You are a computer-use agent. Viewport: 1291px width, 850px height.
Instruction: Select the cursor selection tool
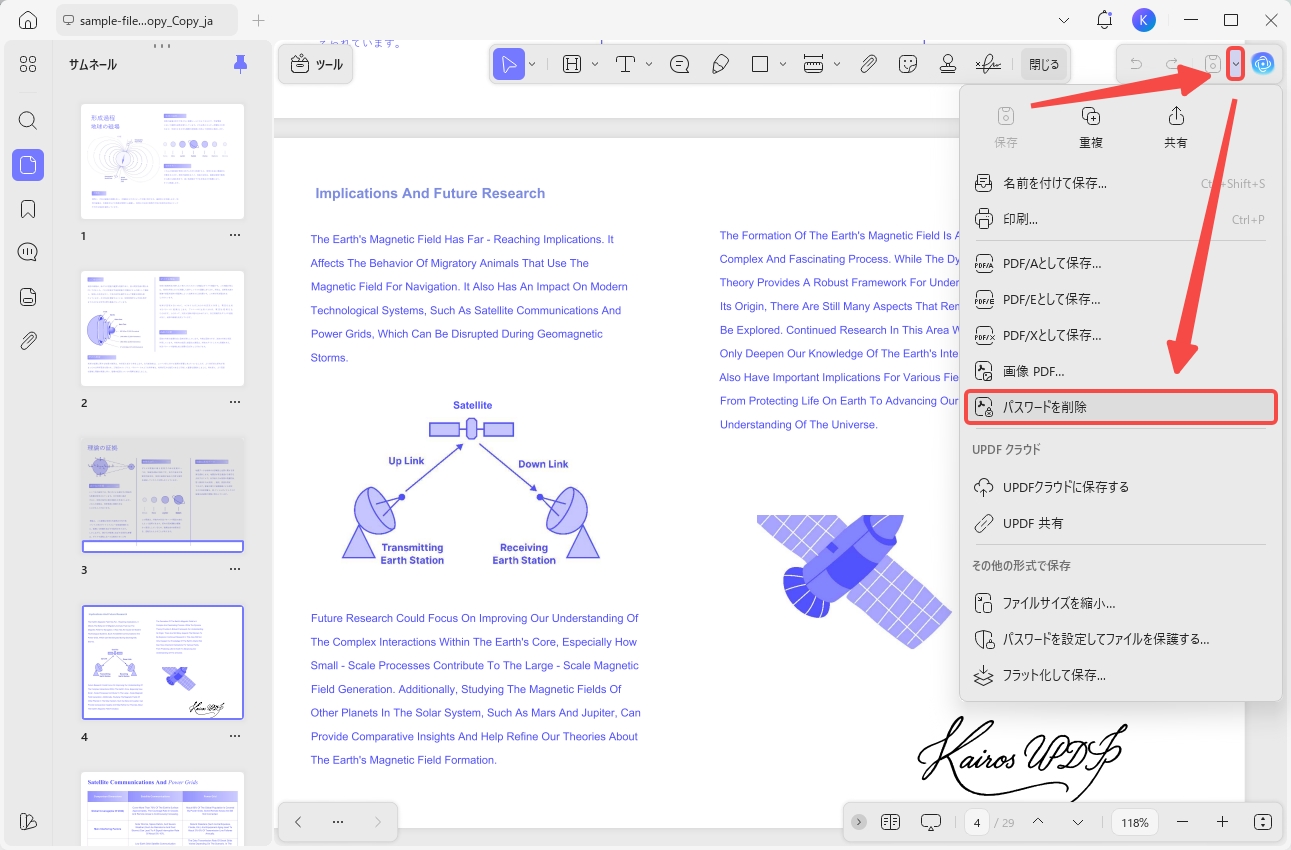click(509, 64)
